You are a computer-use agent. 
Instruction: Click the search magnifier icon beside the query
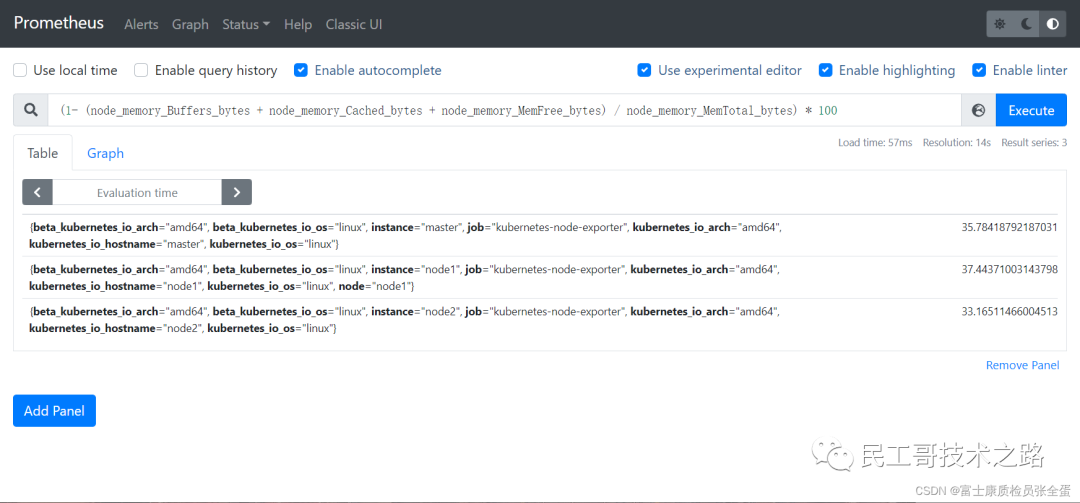(x=31, y=110)
